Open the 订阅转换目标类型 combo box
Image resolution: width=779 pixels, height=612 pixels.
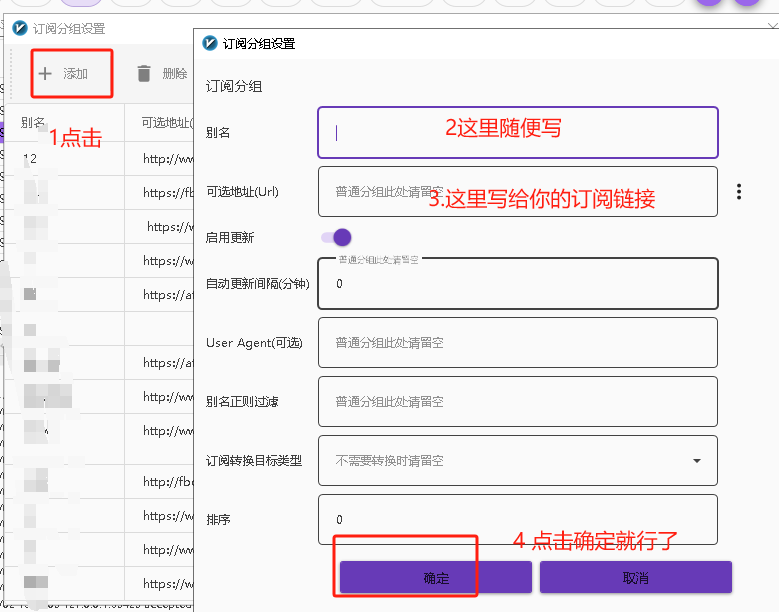pyautogui.click(x=518, y=461)
